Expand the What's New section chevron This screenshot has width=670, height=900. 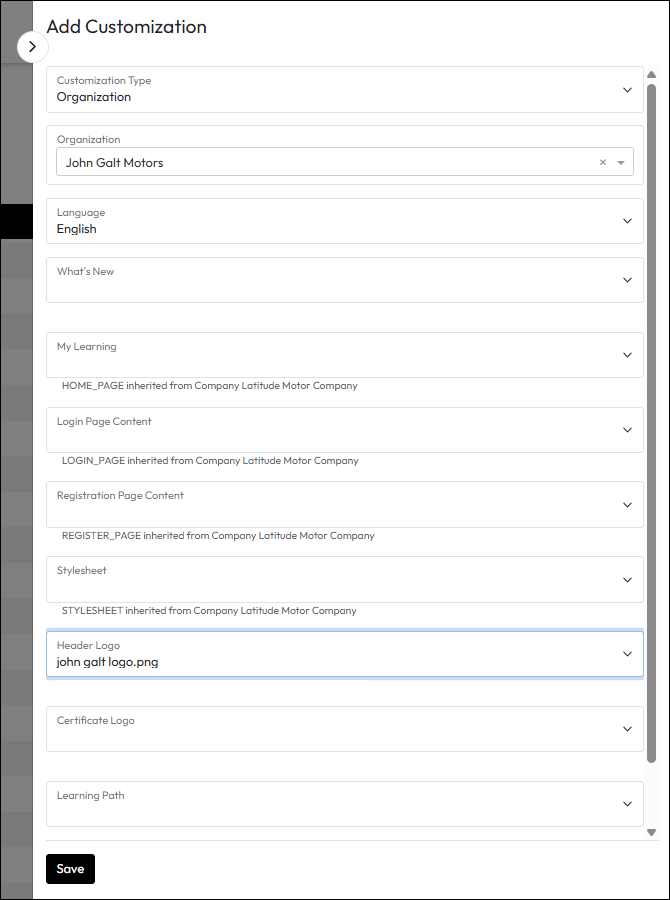(627, 280)
